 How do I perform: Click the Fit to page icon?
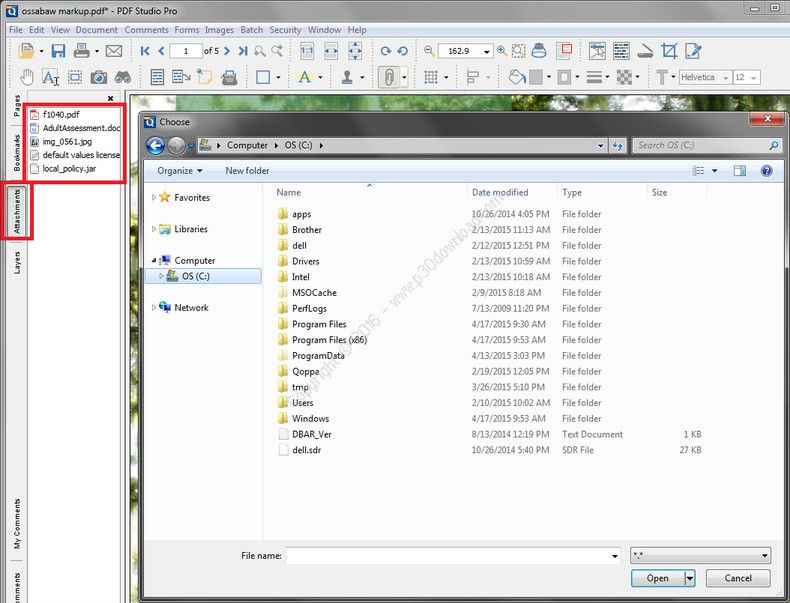pos(355,51)
